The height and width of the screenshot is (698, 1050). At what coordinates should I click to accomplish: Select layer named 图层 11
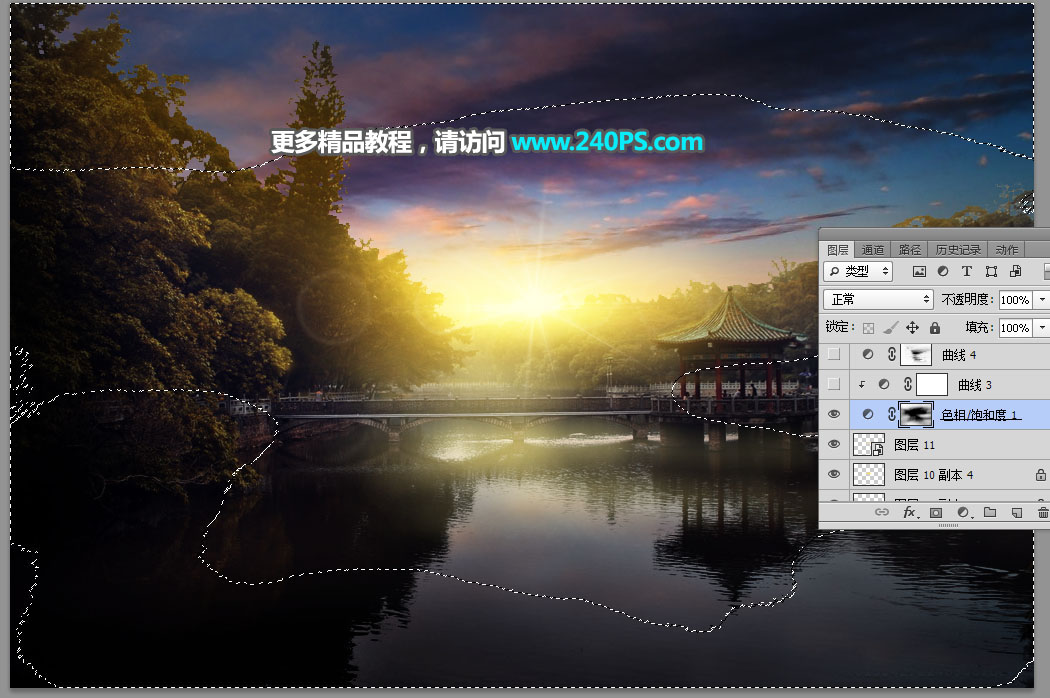coord(914,445)
